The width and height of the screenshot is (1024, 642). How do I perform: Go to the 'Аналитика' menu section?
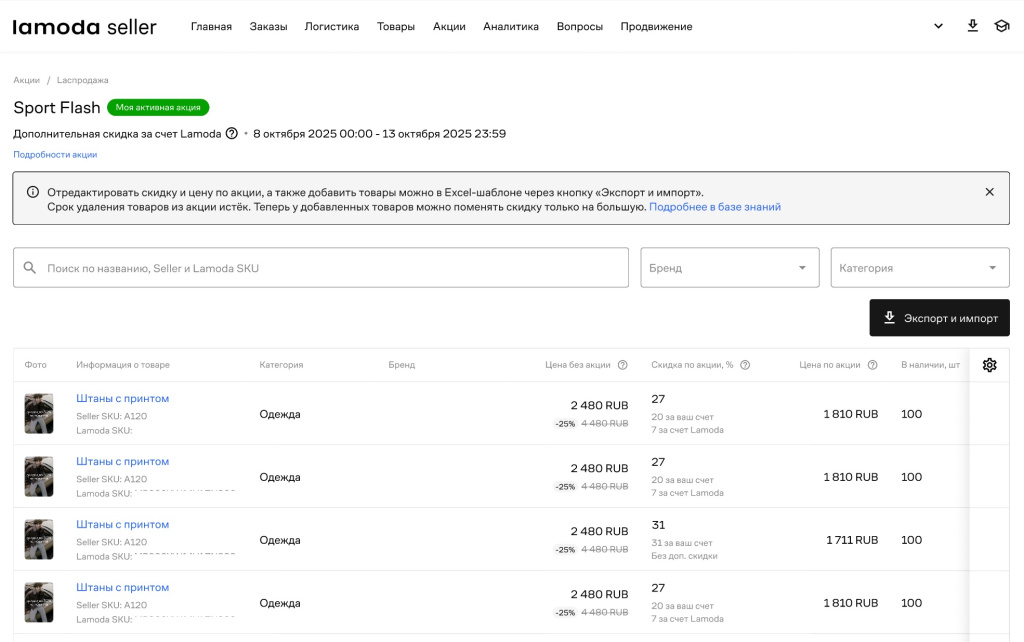point(510,27)
